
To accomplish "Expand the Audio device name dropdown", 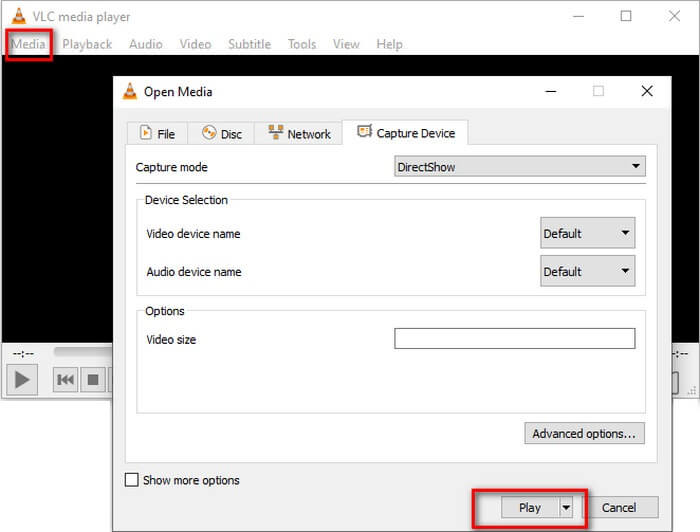I will [588, 271].
